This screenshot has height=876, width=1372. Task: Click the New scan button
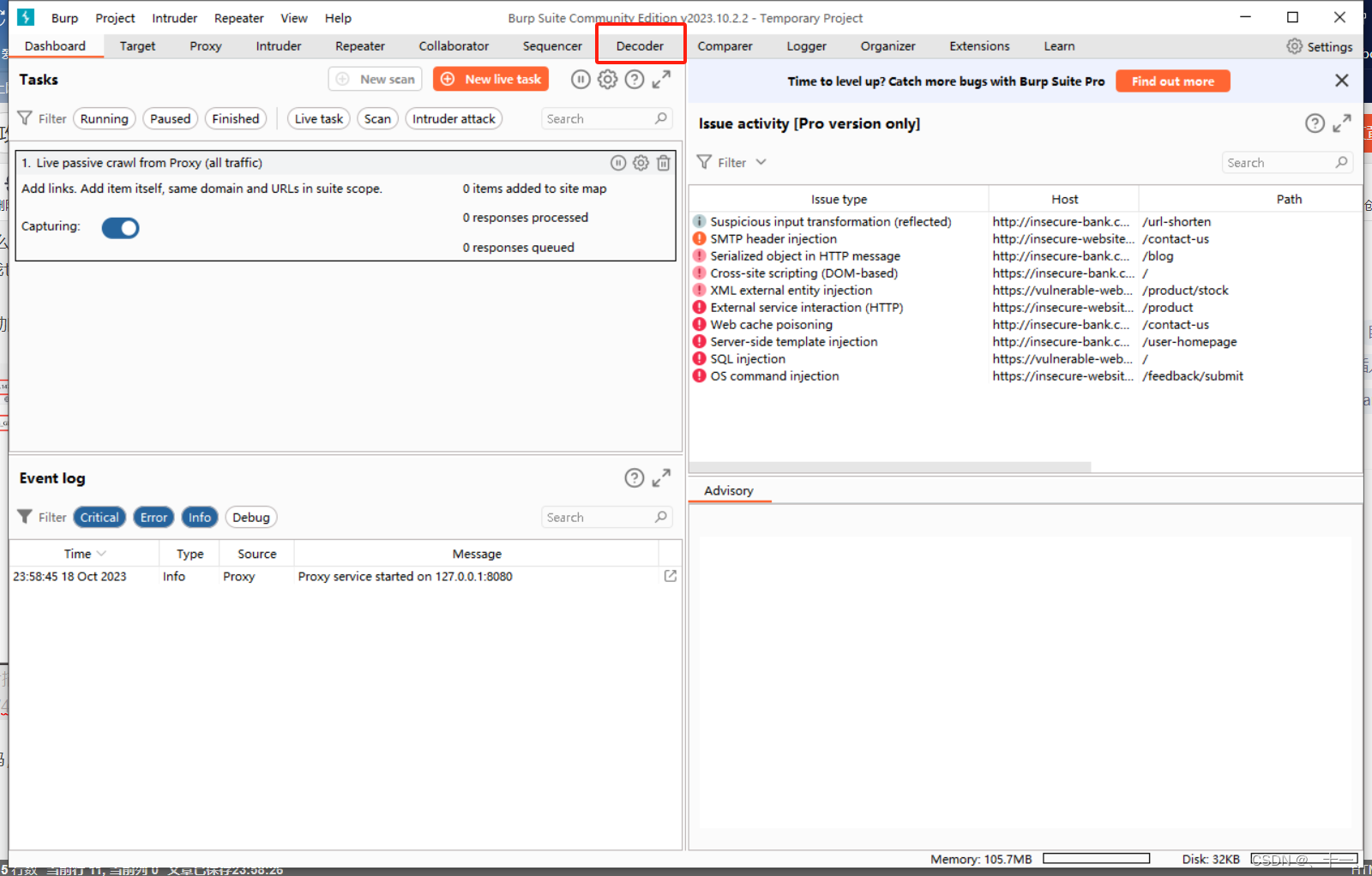click(x=376, y=79)
